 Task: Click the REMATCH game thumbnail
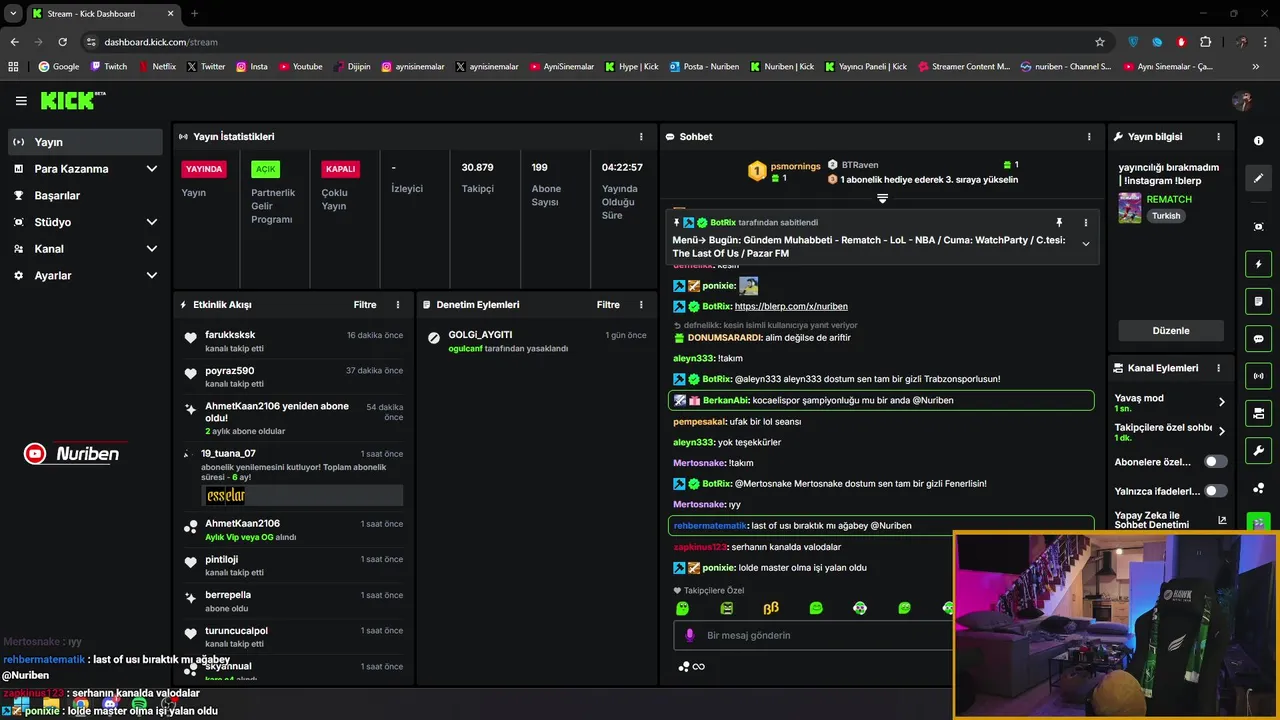1130,208
